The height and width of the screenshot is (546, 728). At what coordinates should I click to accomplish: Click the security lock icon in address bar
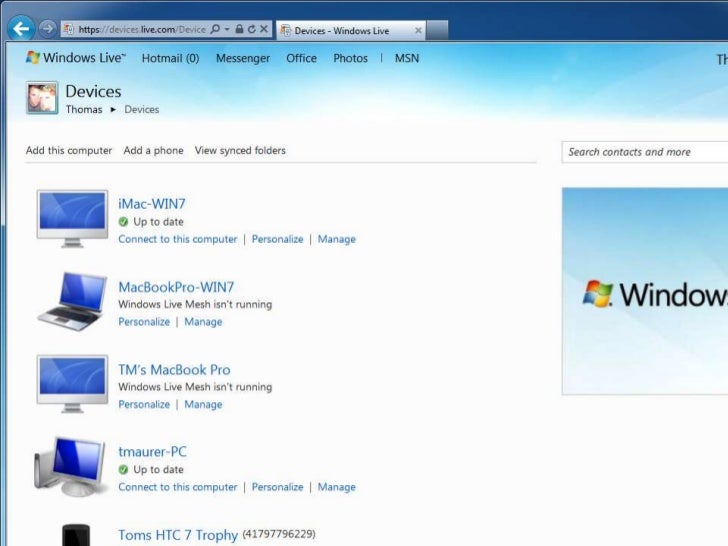239,29
